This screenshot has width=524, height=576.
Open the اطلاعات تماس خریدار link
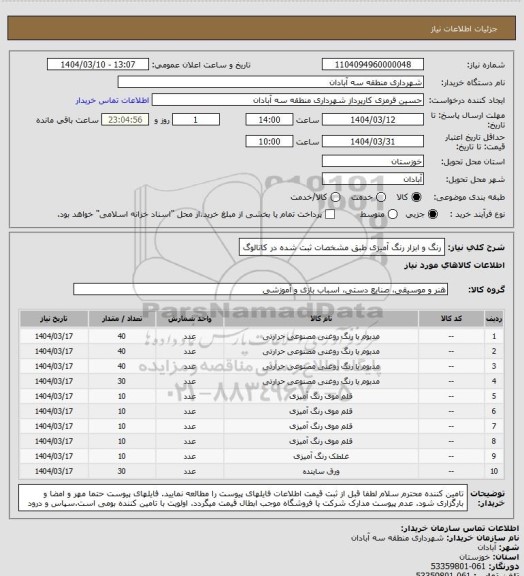point(112,100)
